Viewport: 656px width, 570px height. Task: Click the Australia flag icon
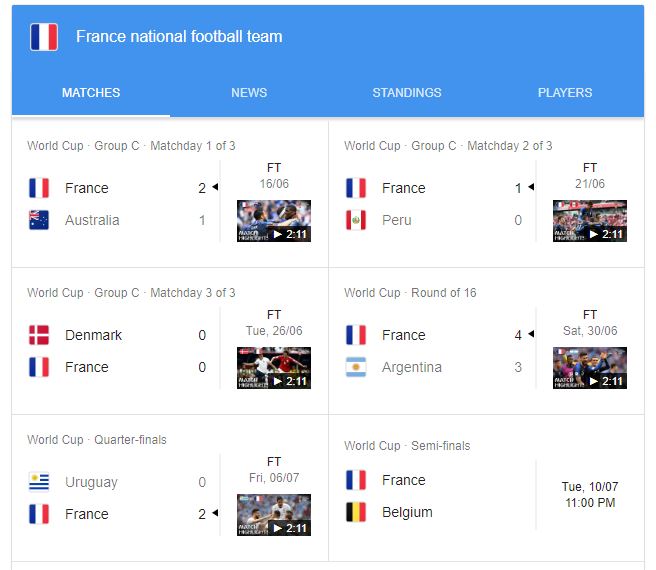coord(39,220)
